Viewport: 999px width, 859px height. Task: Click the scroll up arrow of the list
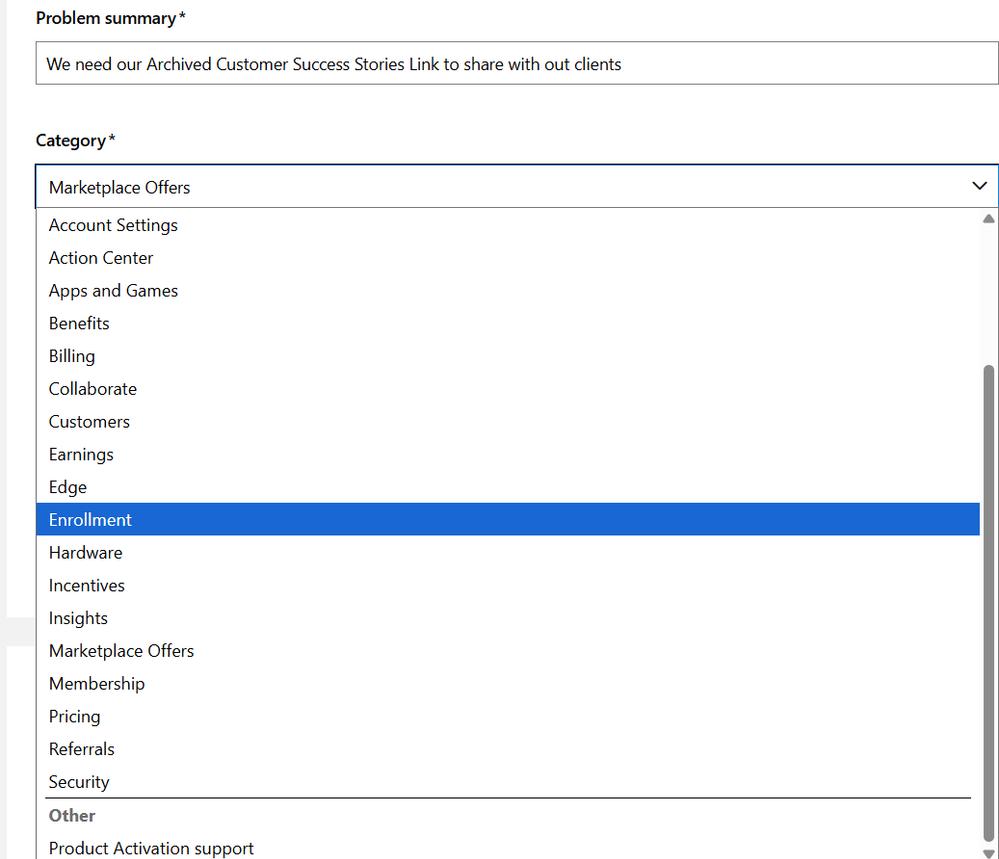989,219
